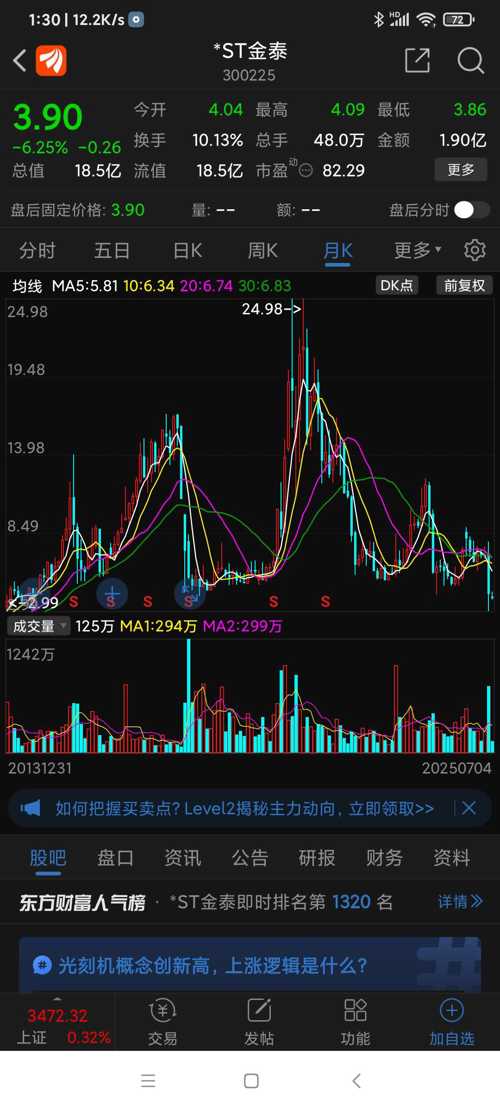500x1111 pixels.
Task: Dismiss the Level2 promotion banner
Action: 469,808
